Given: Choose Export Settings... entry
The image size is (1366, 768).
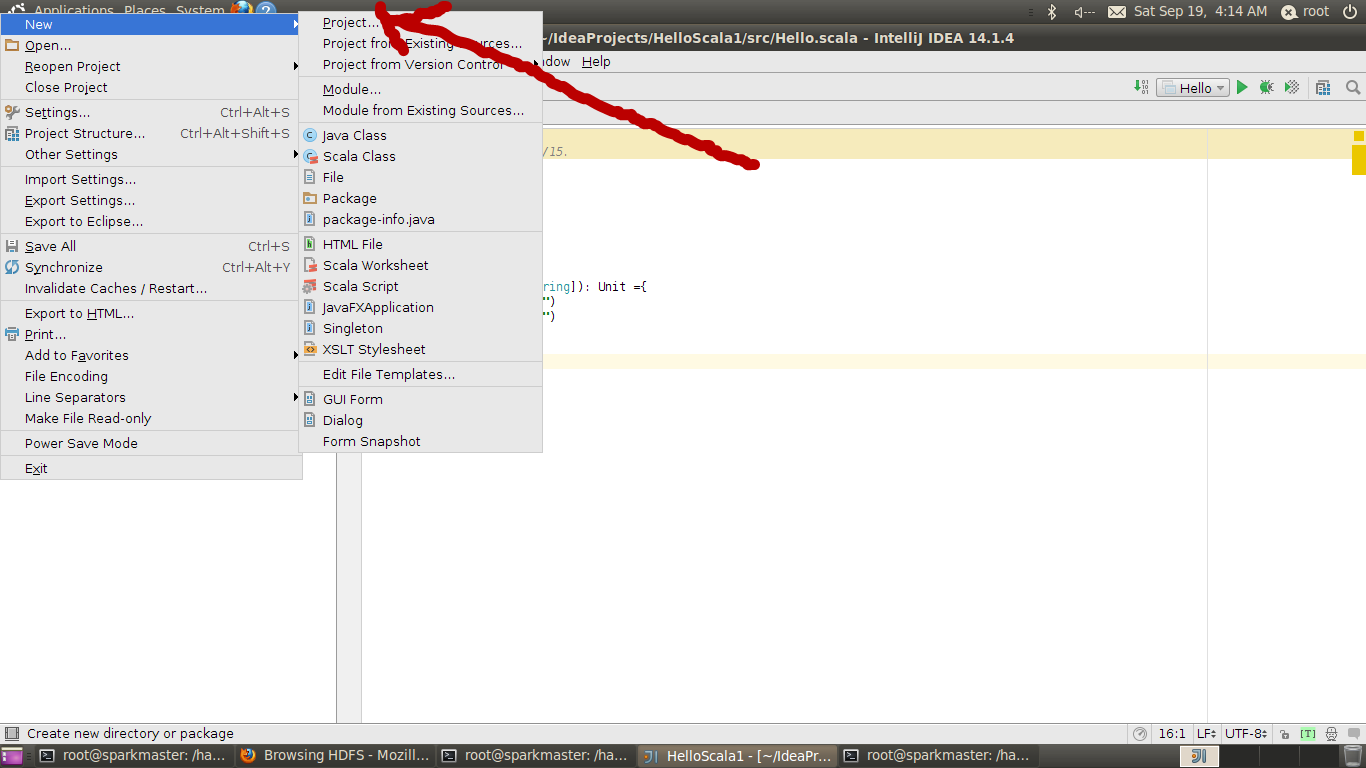Looking at the screenshot, I should point(151,200).
